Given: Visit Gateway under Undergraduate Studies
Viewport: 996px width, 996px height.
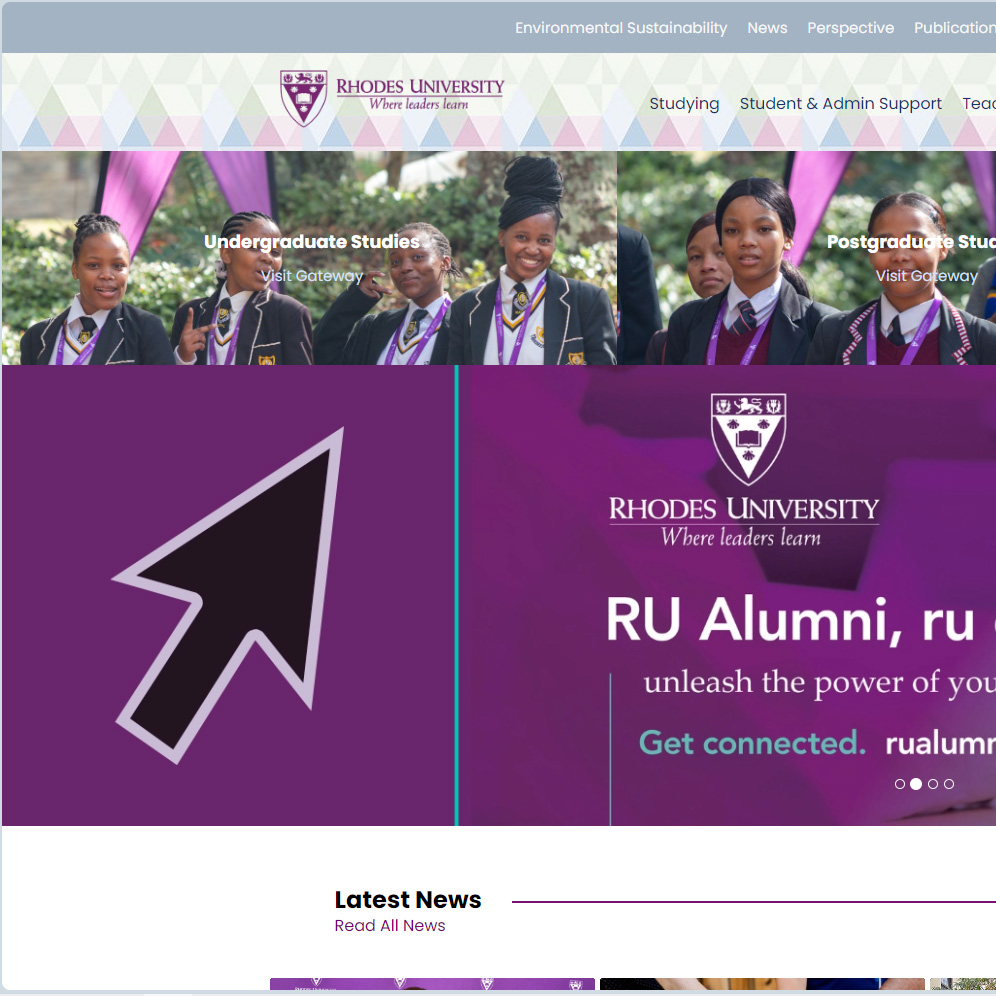Looking at the screenshot, I should [311, 276].
